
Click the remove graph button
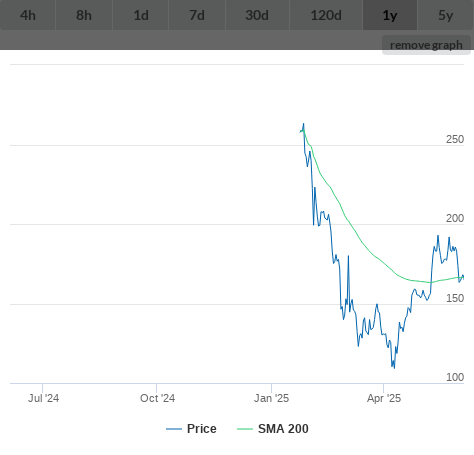pyautogui.click(x=426, y=45)
